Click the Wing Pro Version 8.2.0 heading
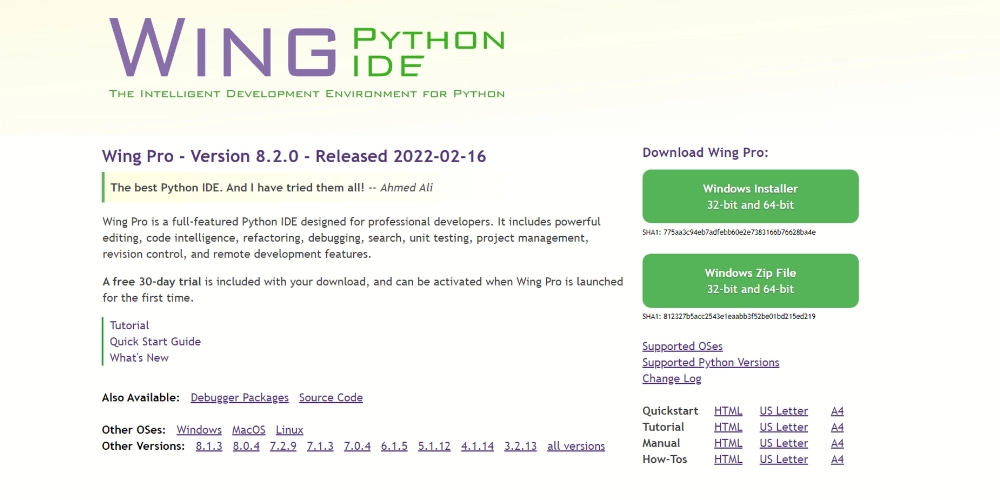This screenshot has width=1000, height=500. (x=294, y=156)
